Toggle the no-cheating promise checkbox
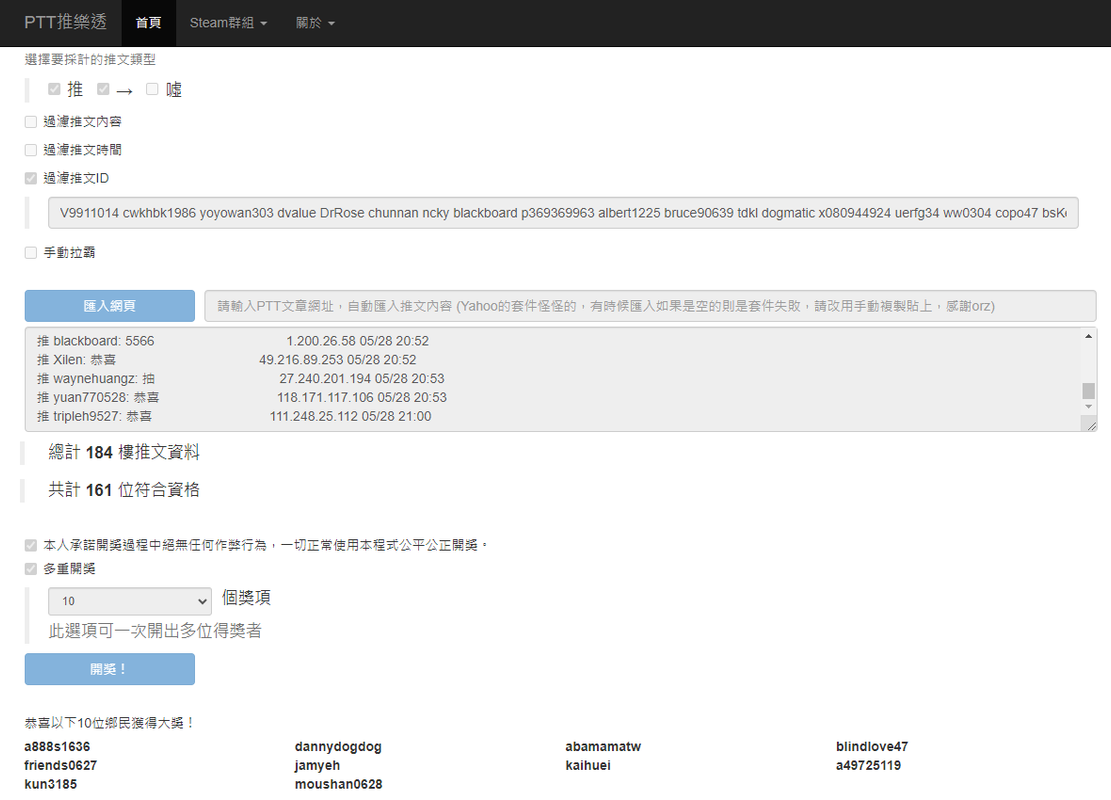This screenshot has height=800, width=1111. click(x=30, y=546)
